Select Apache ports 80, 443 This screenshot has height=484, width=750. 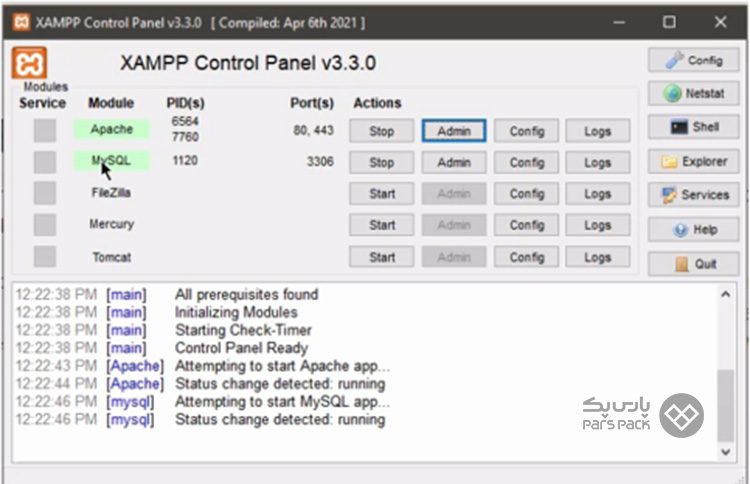tap(313, 130)
